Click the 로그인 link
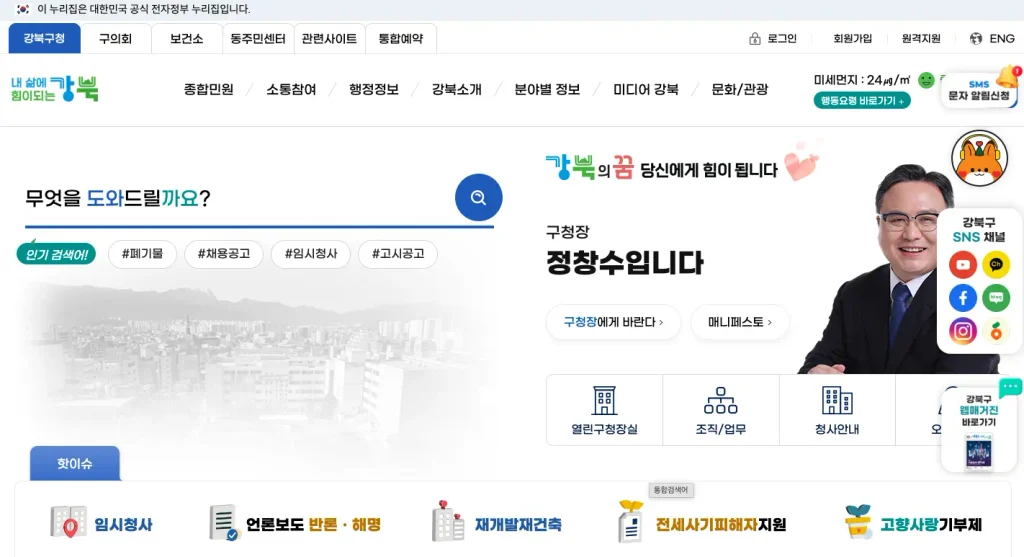The width and height of the screenshot is (1024, 557). 782,39
